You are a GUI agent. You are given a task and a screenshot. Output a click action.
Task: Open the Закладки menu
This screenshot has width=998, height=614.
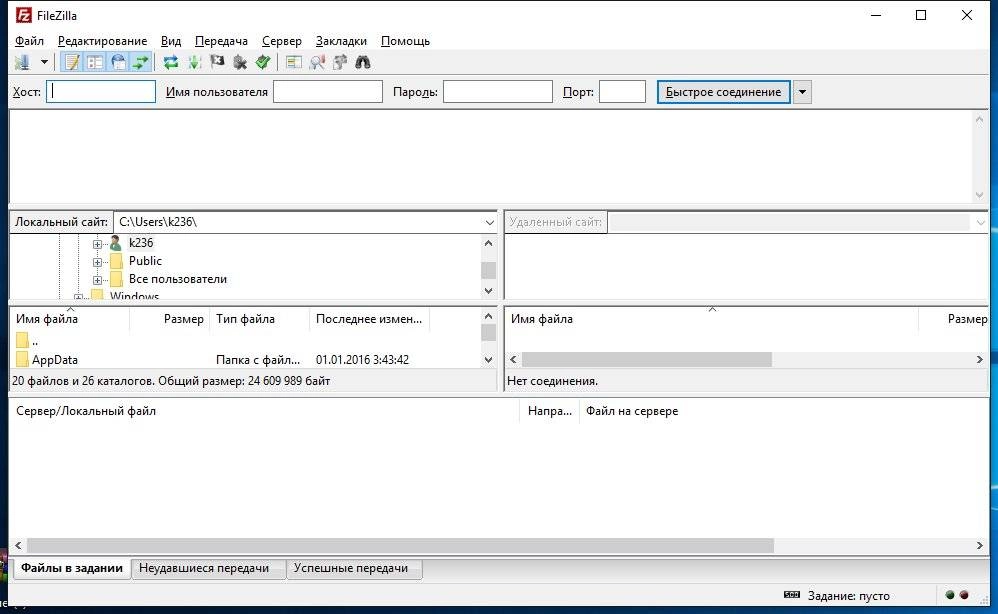point(341,41)
